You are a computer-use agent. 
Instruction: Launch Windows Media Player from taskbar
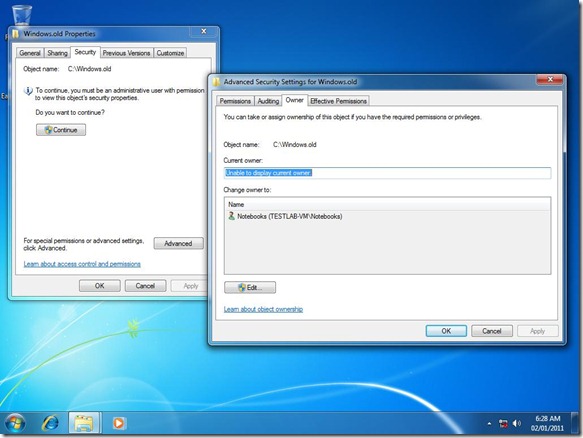tap(119, 423)
